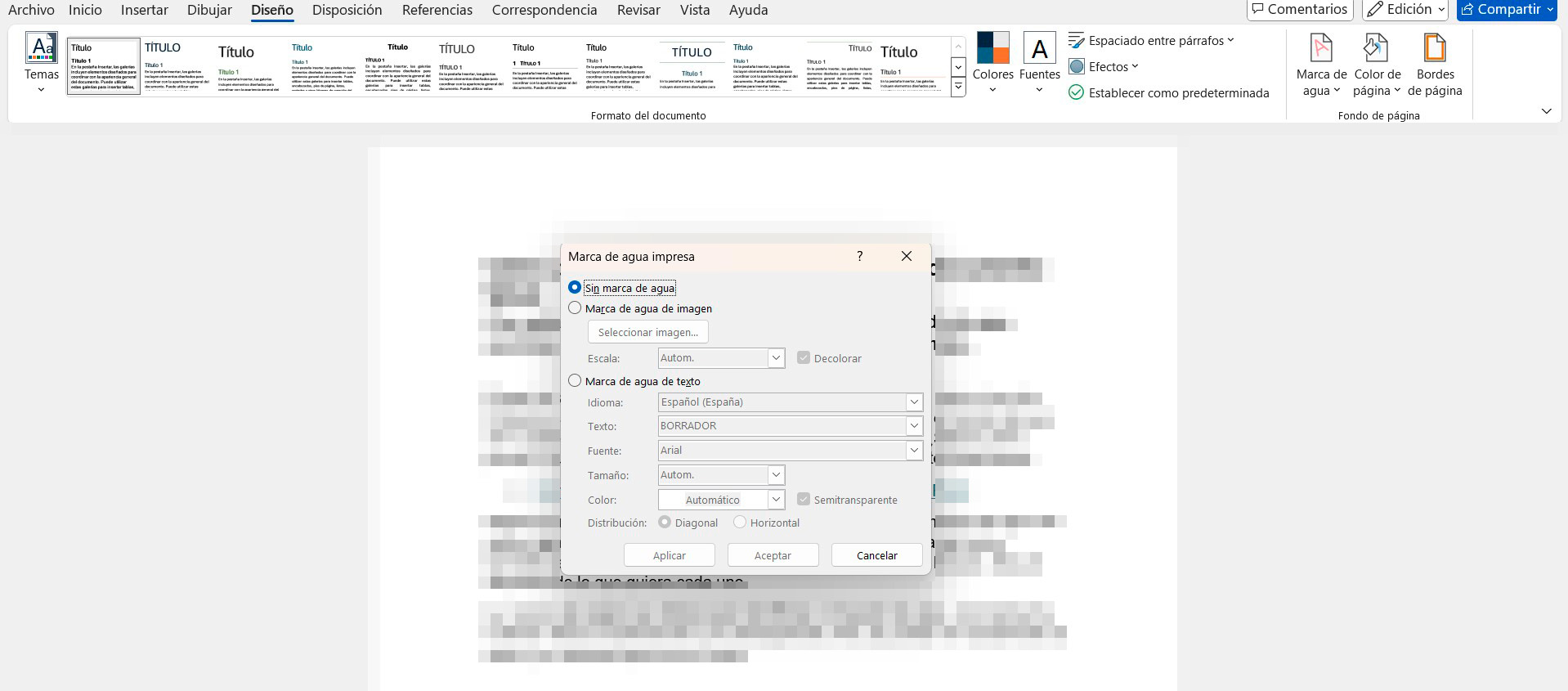This screenshot has height=691, width=1568.
Task: Expand the Tamaño dropdown
Action: click(x=776, y=475)
